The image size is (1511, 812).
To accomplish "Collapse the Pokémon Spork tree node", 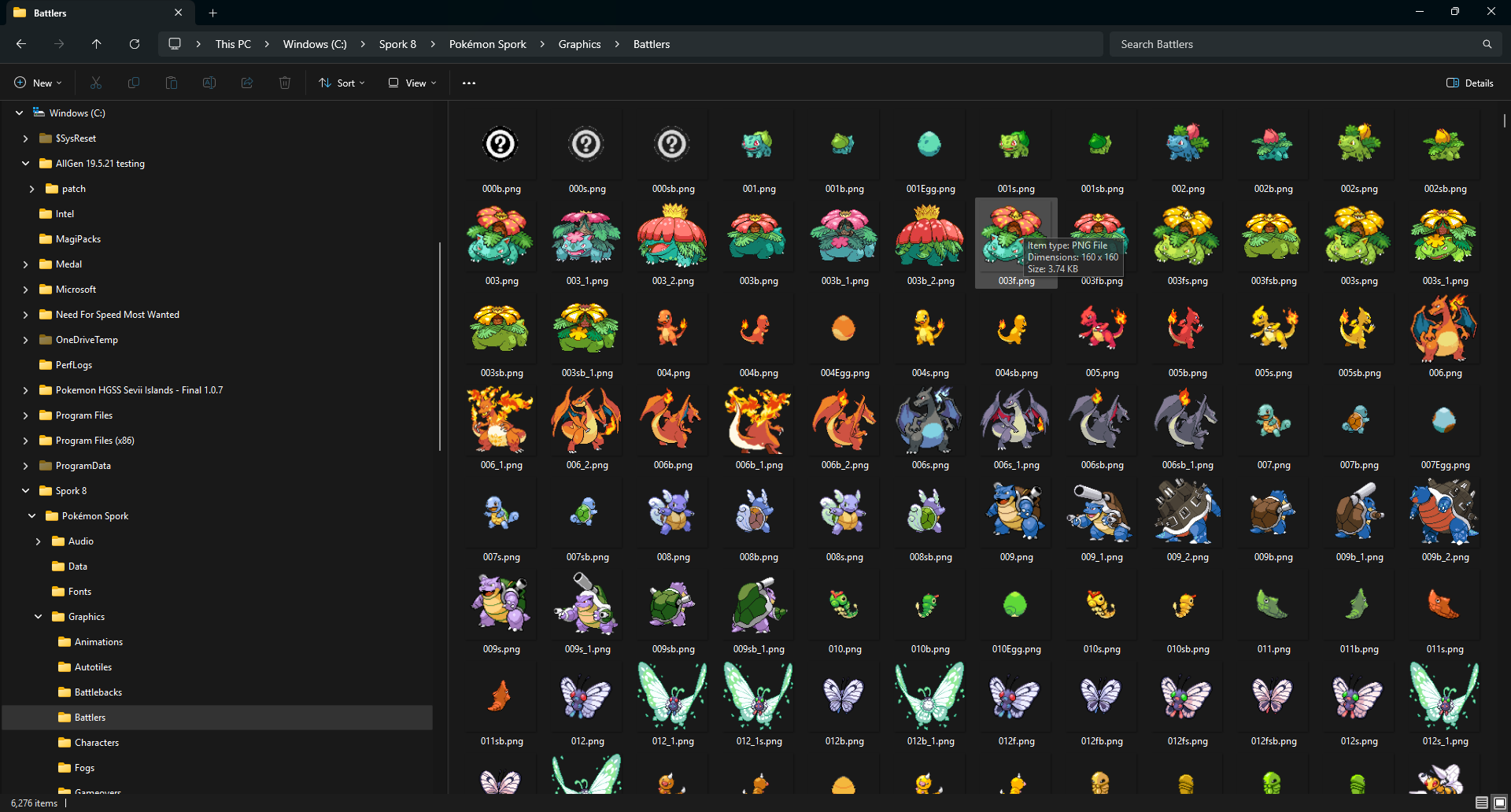I will click(x=31, y=516).
